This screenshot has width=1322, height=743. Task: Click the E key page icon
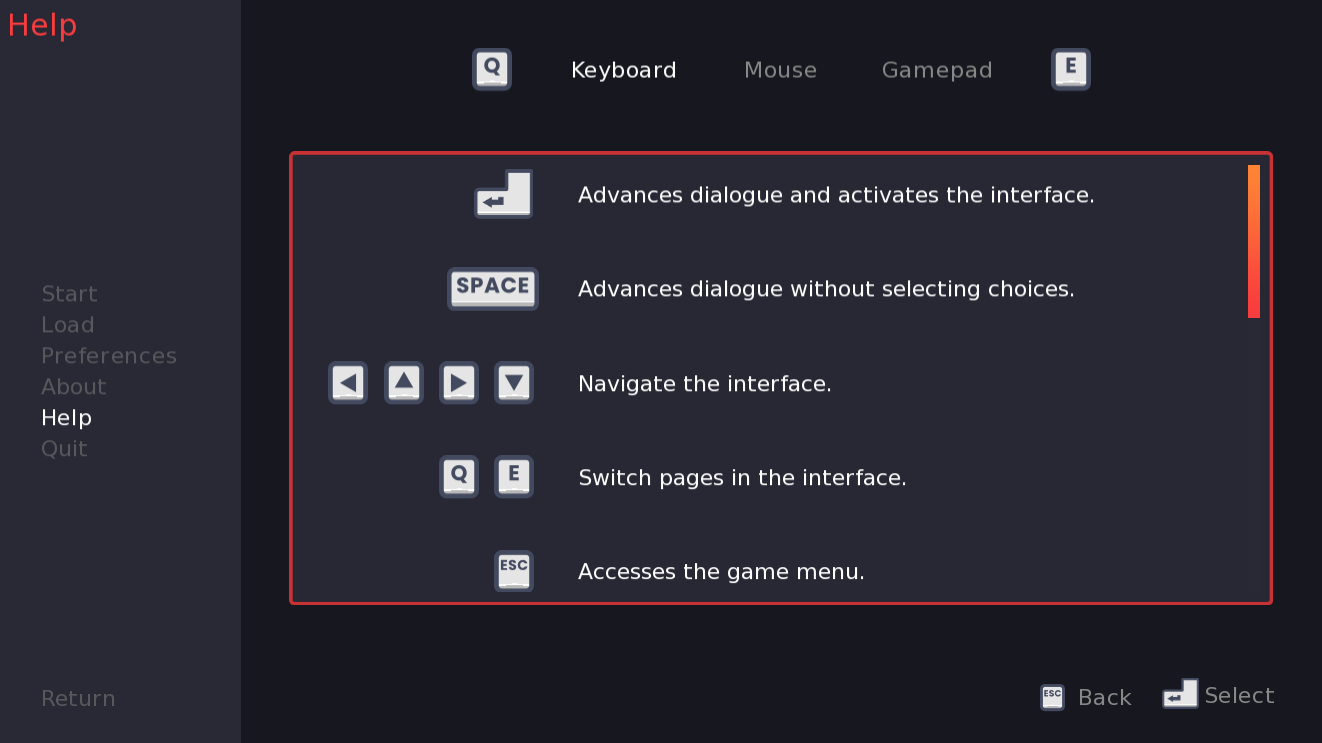1070,69
